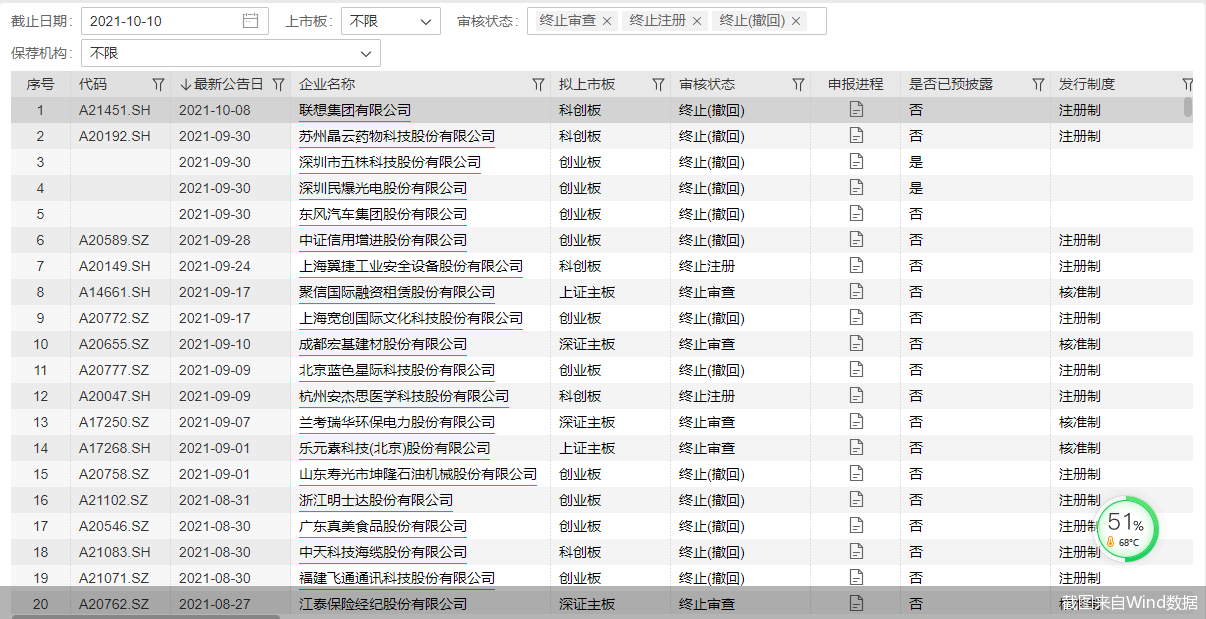Open 联想集团有限公司 company link

point(355,110)
